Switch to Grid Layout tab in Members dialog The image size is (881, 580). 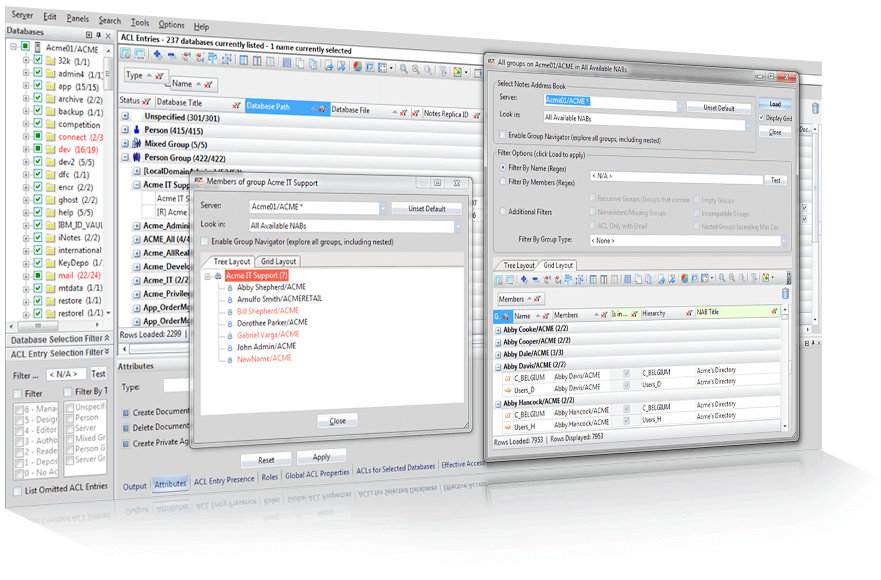(278, 261)
